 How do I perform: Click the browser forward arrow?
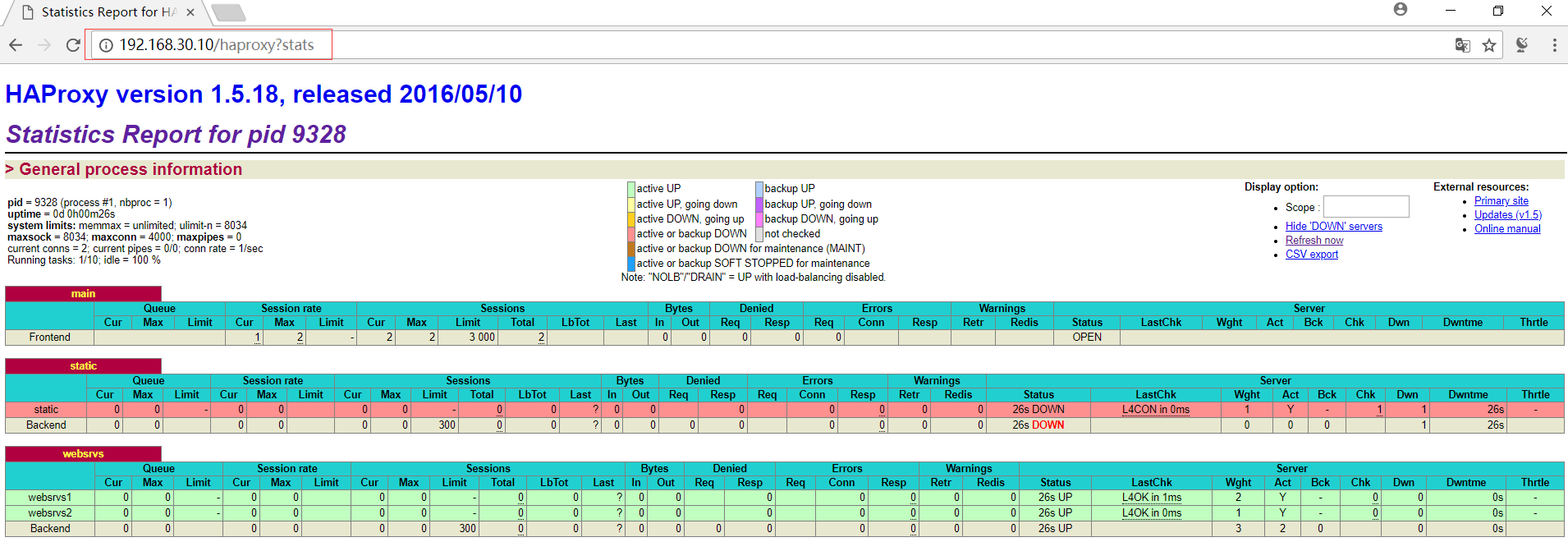[44, 45]
